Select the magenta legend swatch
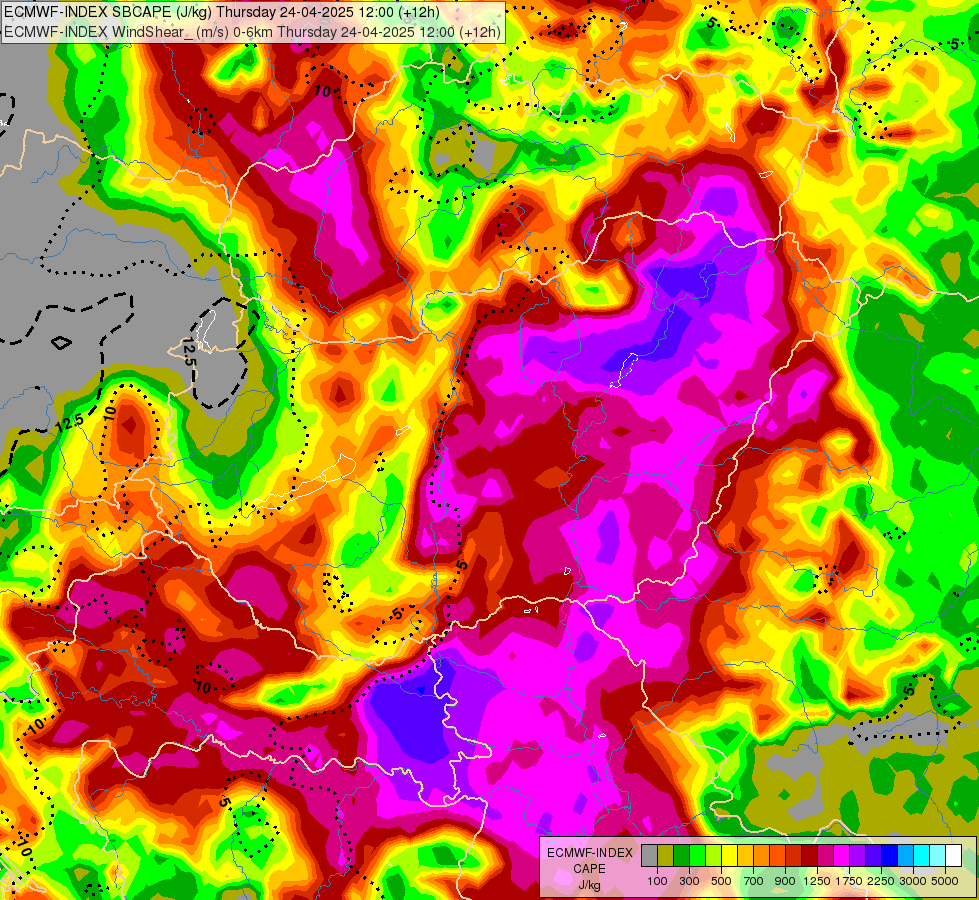Image resolution: width=979 pixels, height=900 pixels. [x=842, y=855]
